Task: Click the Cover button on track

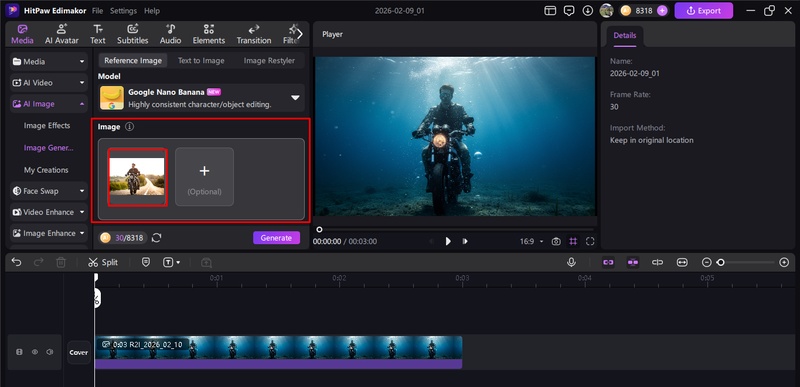Action: [x=79, y=352]
